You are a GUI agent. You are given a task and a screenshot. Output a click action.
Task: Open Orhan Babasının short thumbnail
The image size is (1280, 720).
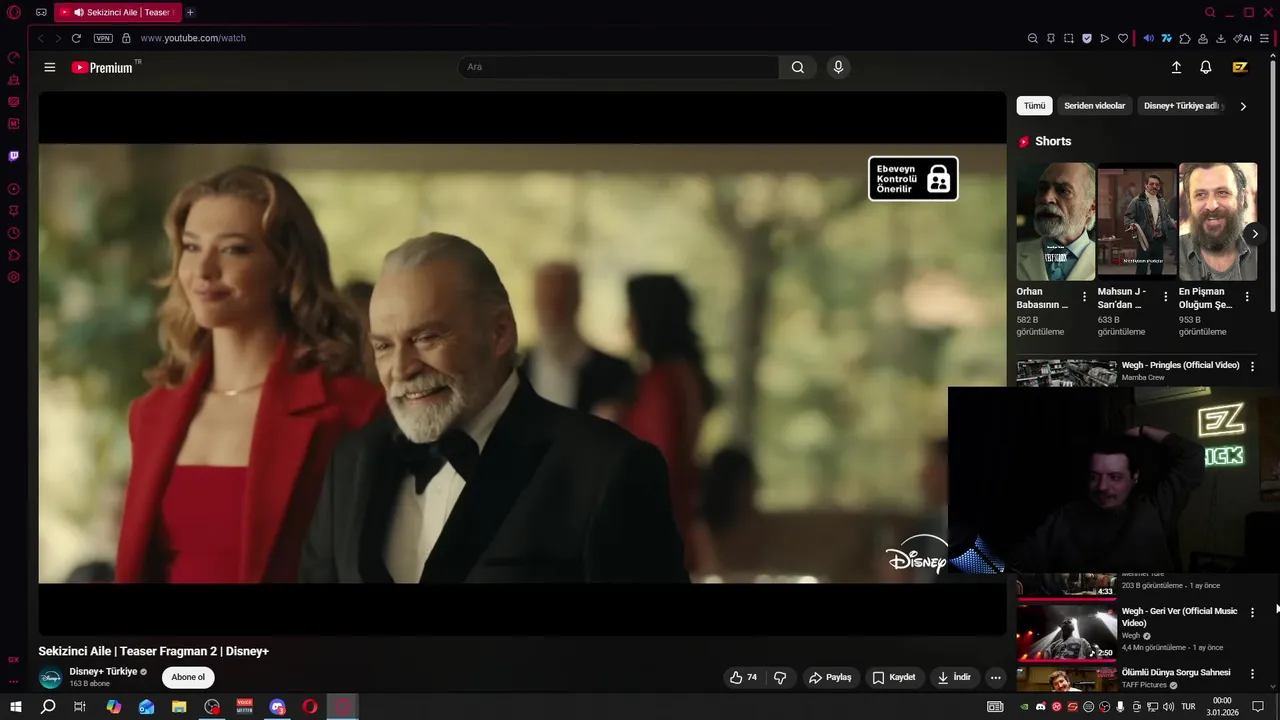(1056, 222)
